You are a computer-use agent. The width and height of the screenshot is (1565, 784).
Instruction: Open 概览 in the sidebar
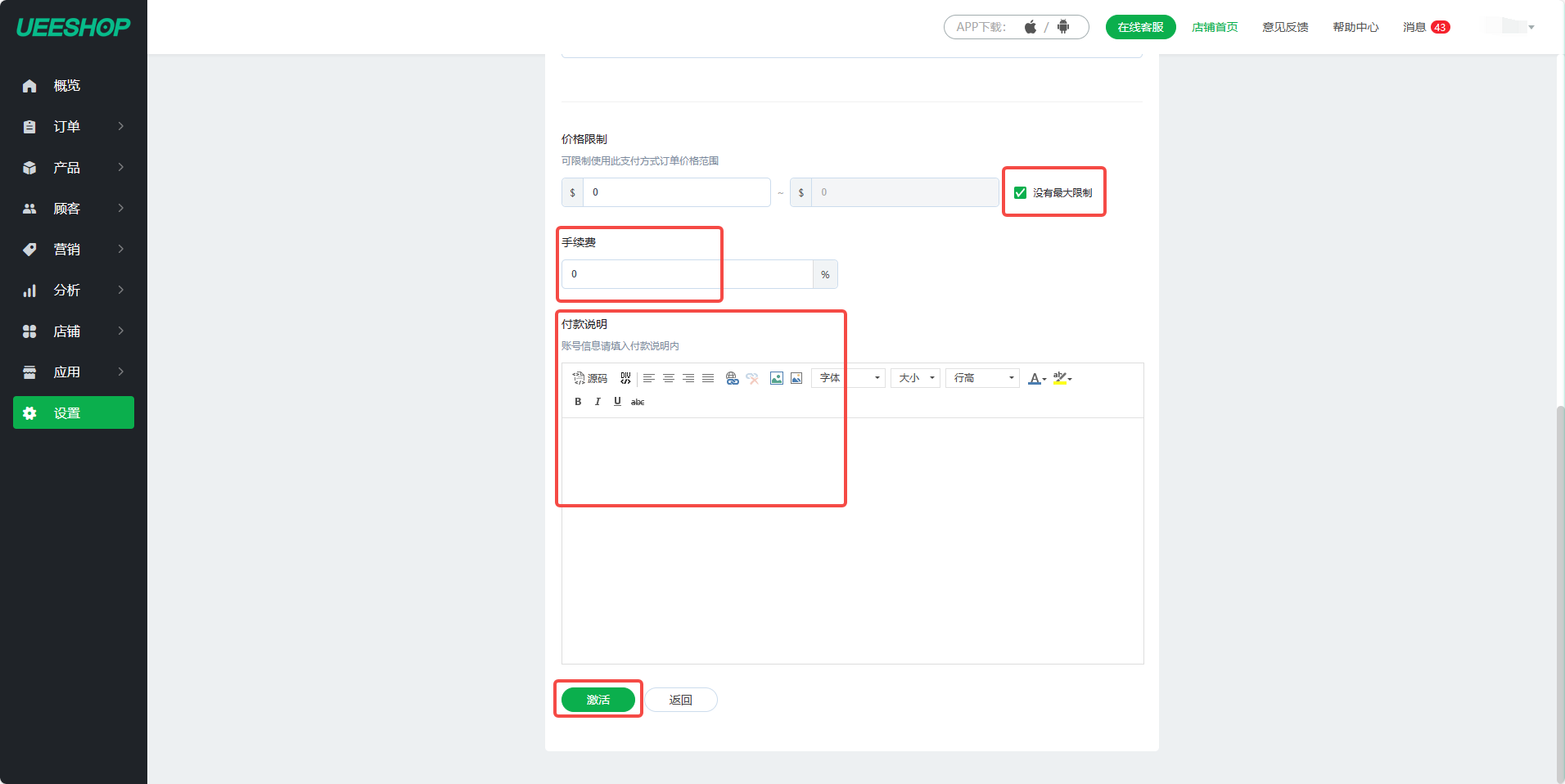click(x=74, y=86)
